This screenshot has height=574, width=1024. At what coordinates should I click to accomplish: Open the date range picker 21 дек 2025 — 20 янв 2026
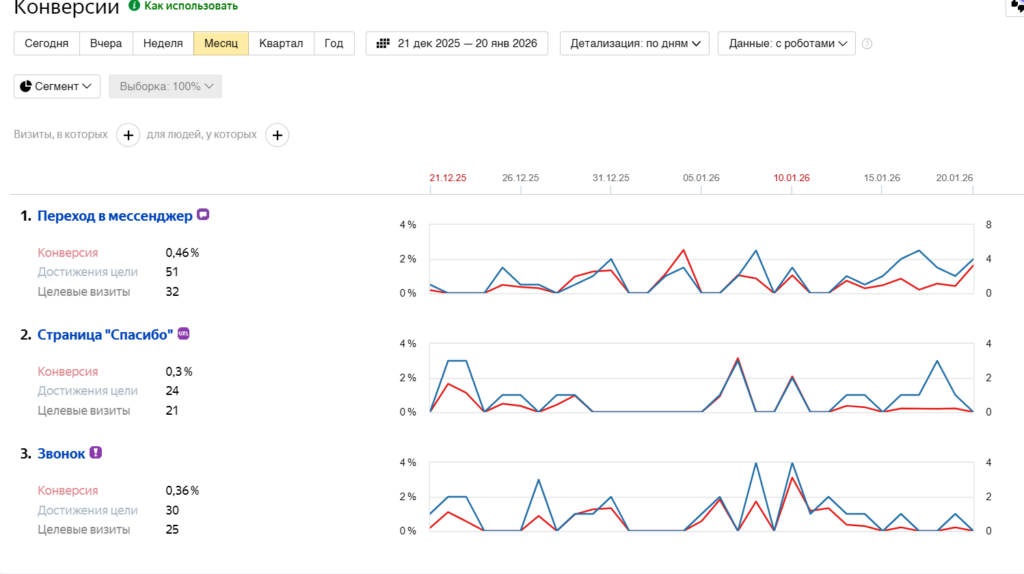coord(456,43)
